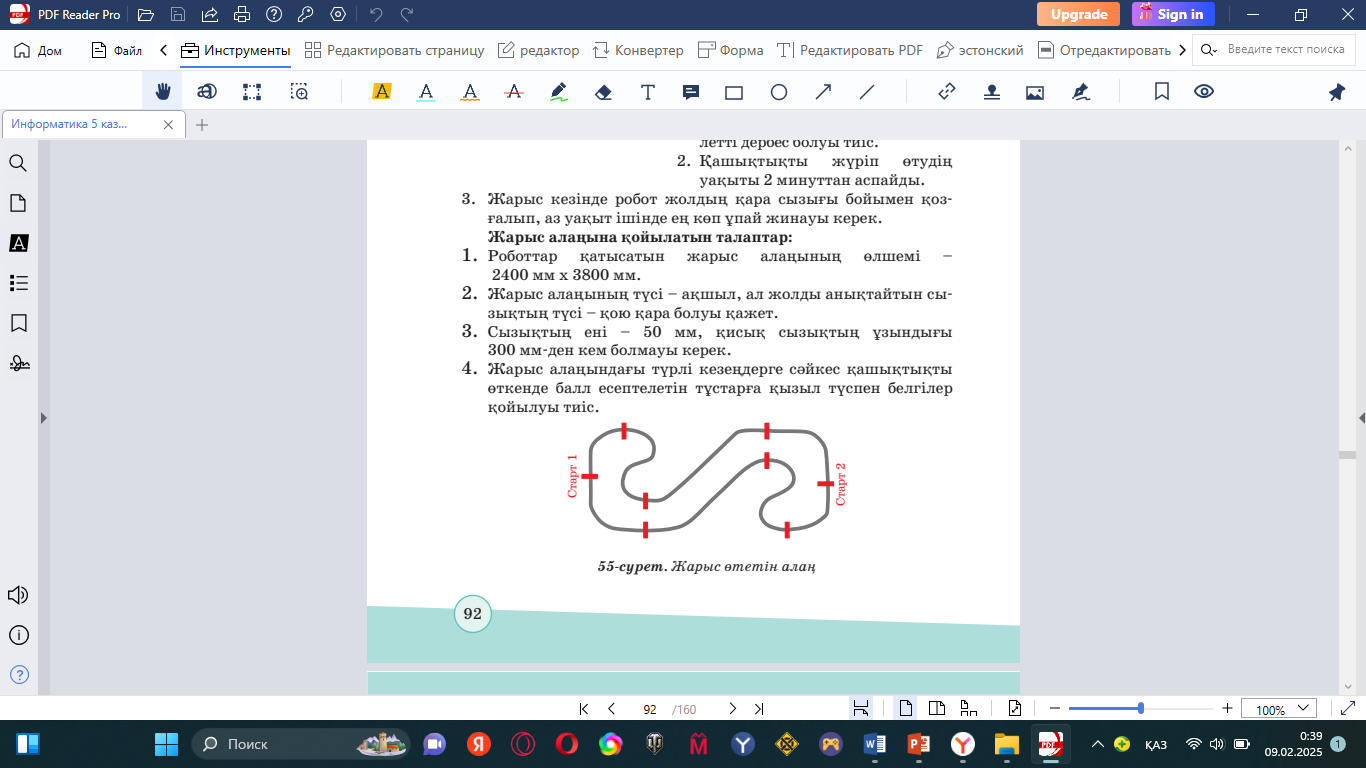The height and width of the screenshot is (768, 1366).
Task: Open the Редактировать PDF tab
Action: tap(850, 50)
